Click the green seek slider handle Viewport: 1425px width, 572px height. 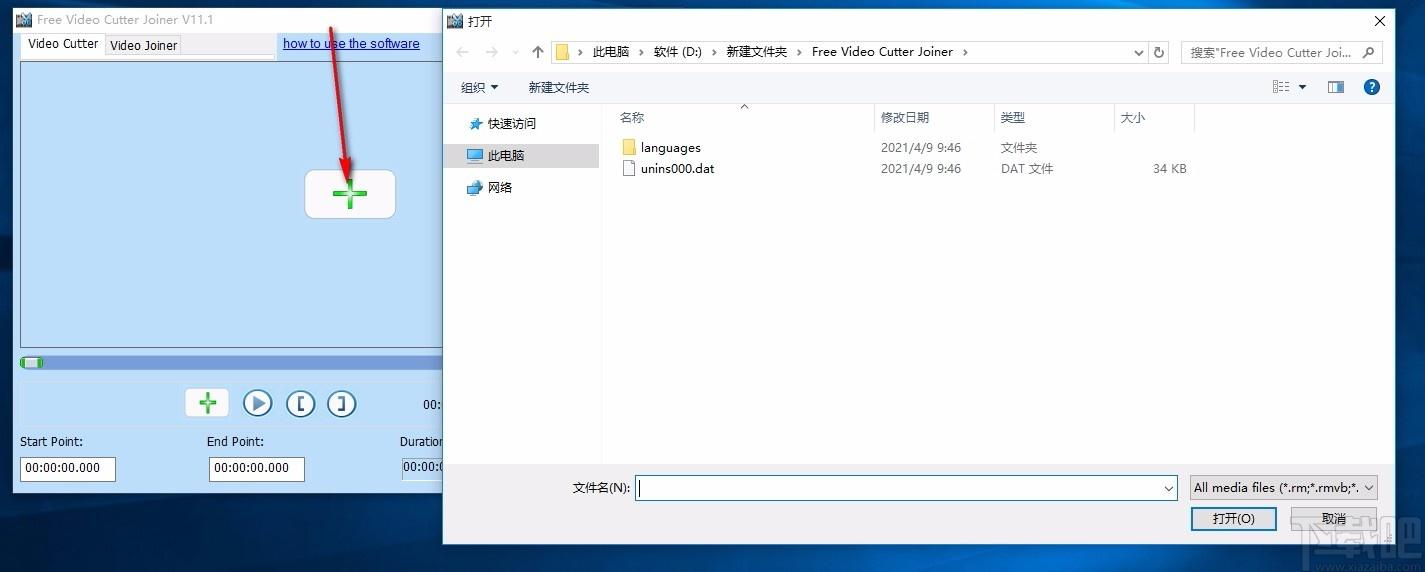(x=32, y=363)
